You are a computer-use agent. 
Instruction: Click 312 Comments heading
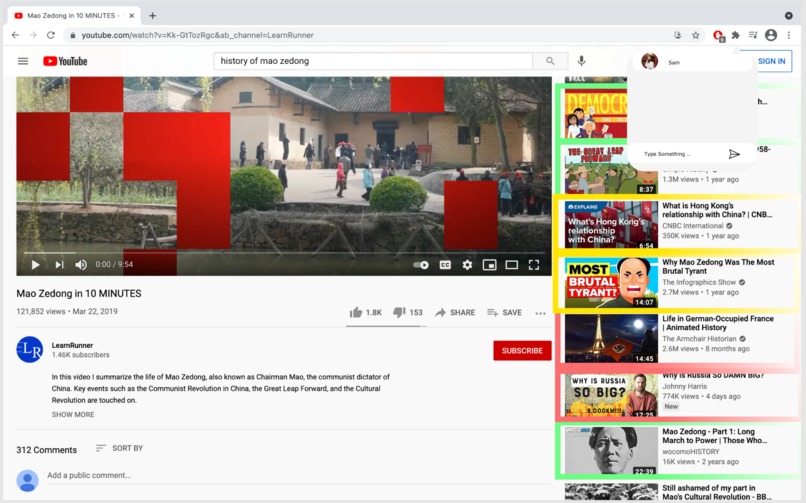[x=46, y=450]
